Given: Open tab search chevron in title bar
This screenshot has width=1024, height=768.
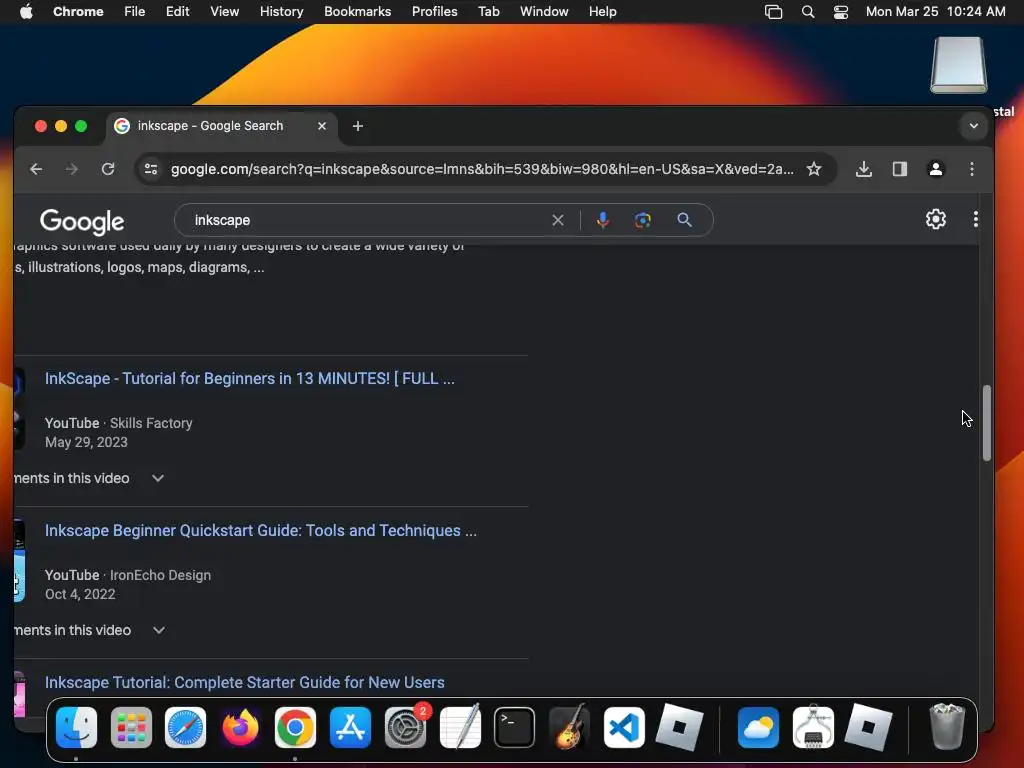Looking at the screenshot, I should pyautogui.click(x=974, y=126).
